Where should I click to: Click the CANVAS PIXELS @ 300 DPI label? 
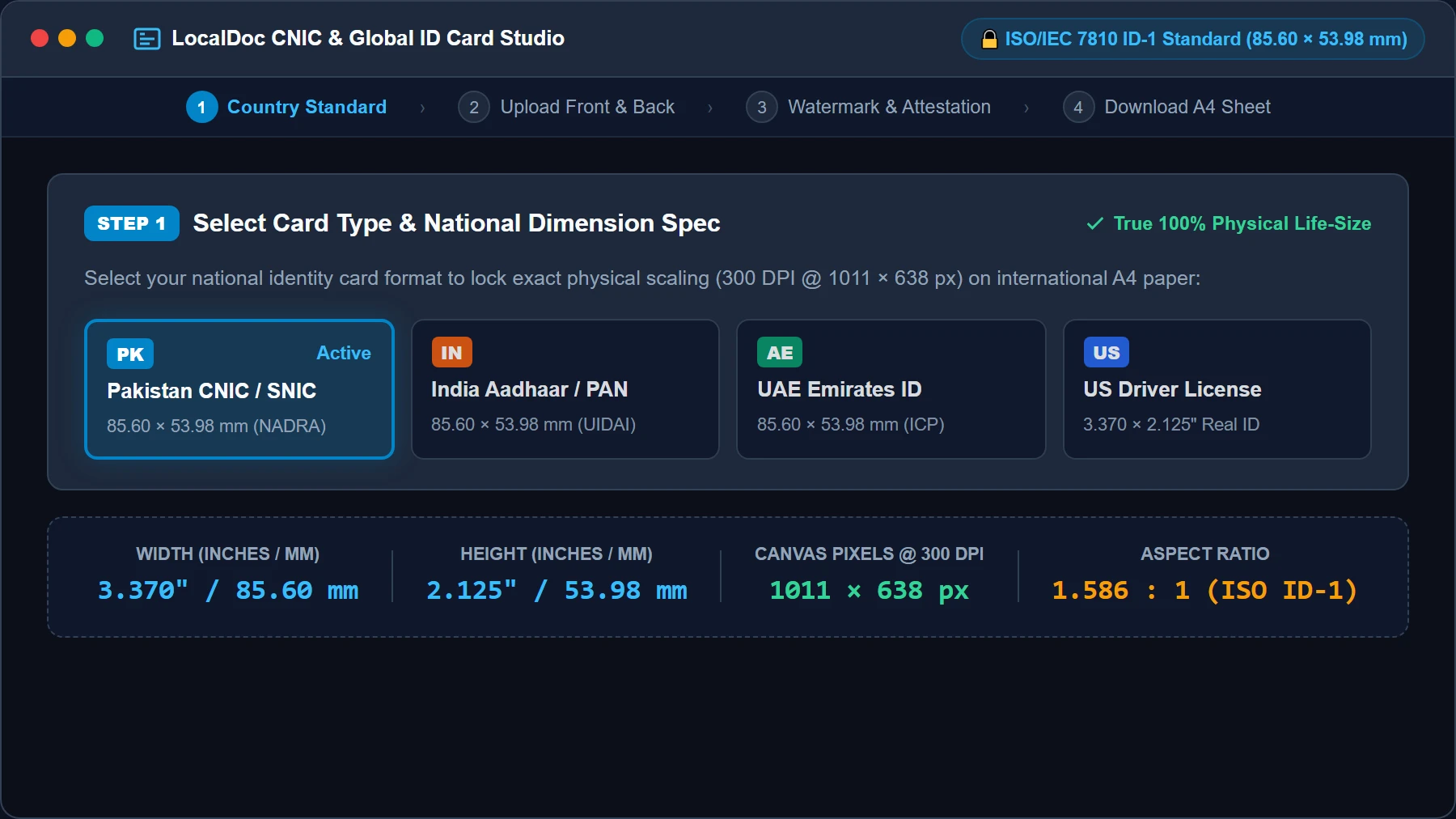(x=869, y=554)
